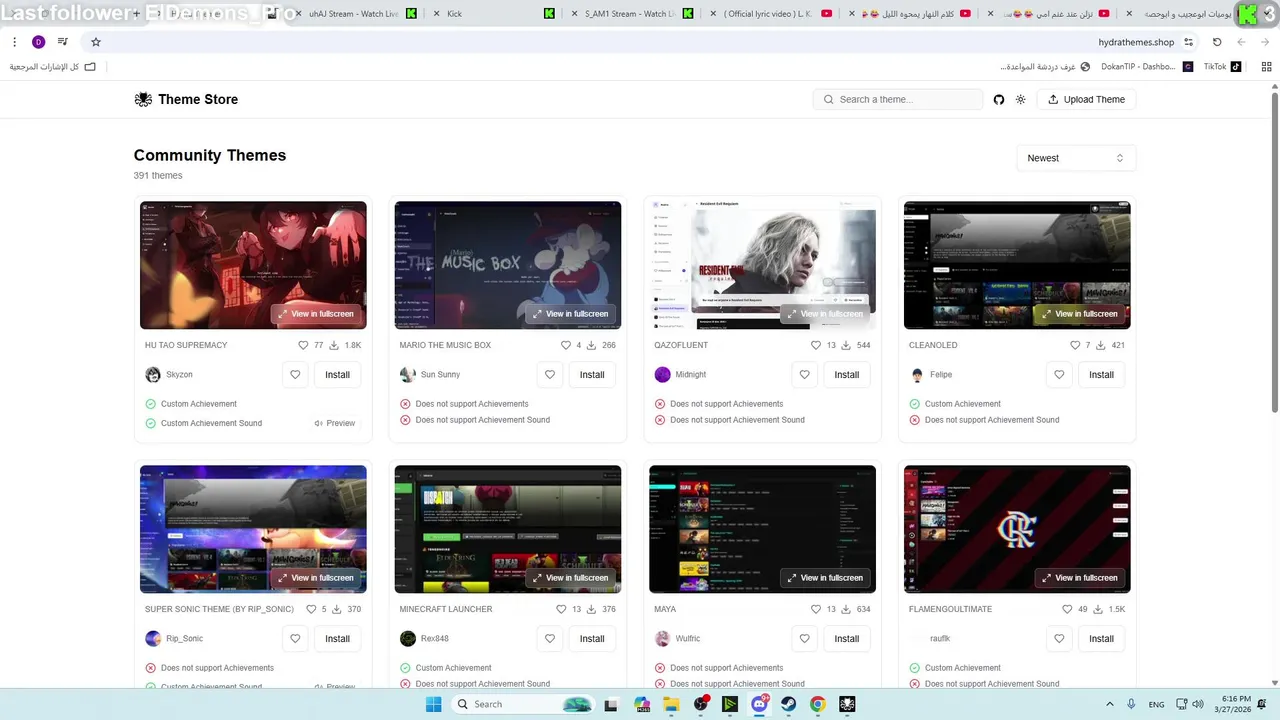Screen dimensions: 1280x720
Task: Favorite the HU TAO SUPREMACY theme
Action: point(295,374)
